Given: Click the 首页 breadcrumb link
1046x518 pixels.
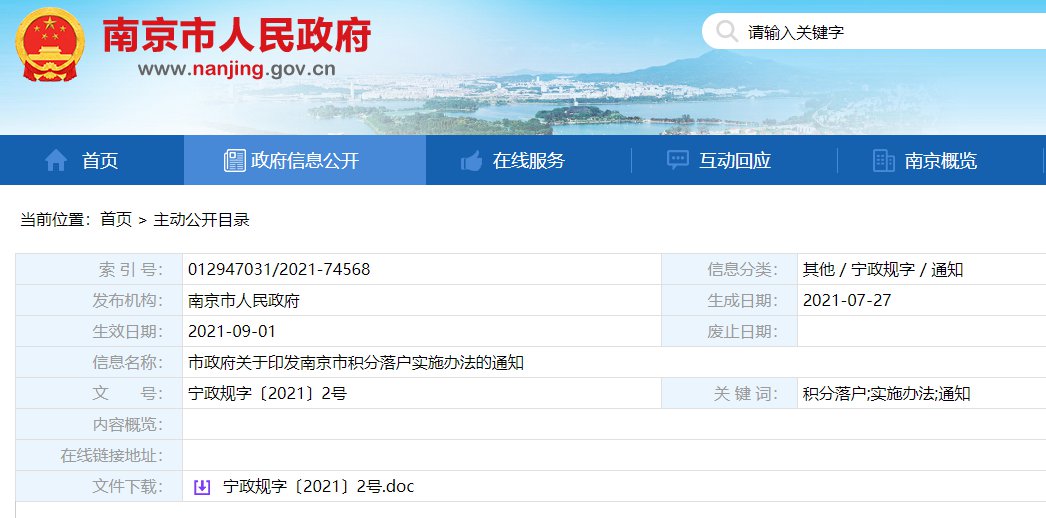Looking at the screenshot, I should (x=115, y=219).
